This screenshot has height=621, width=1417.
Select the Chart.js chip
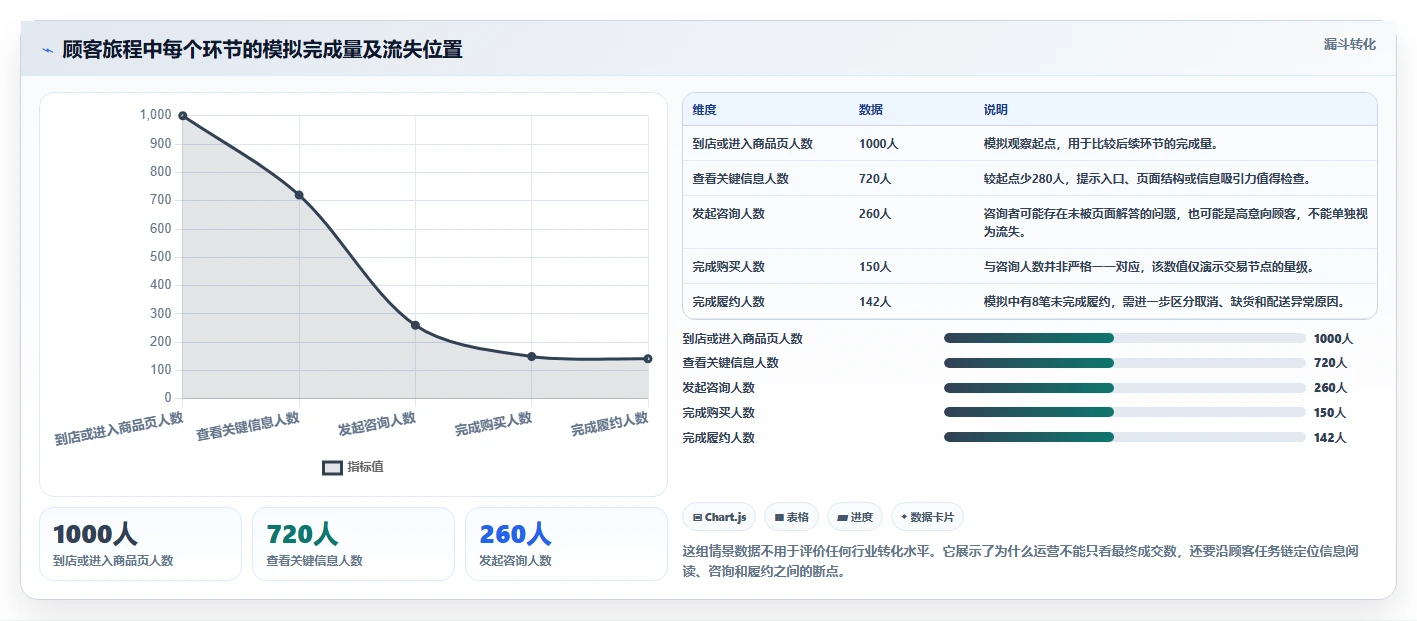click(719, 517)
